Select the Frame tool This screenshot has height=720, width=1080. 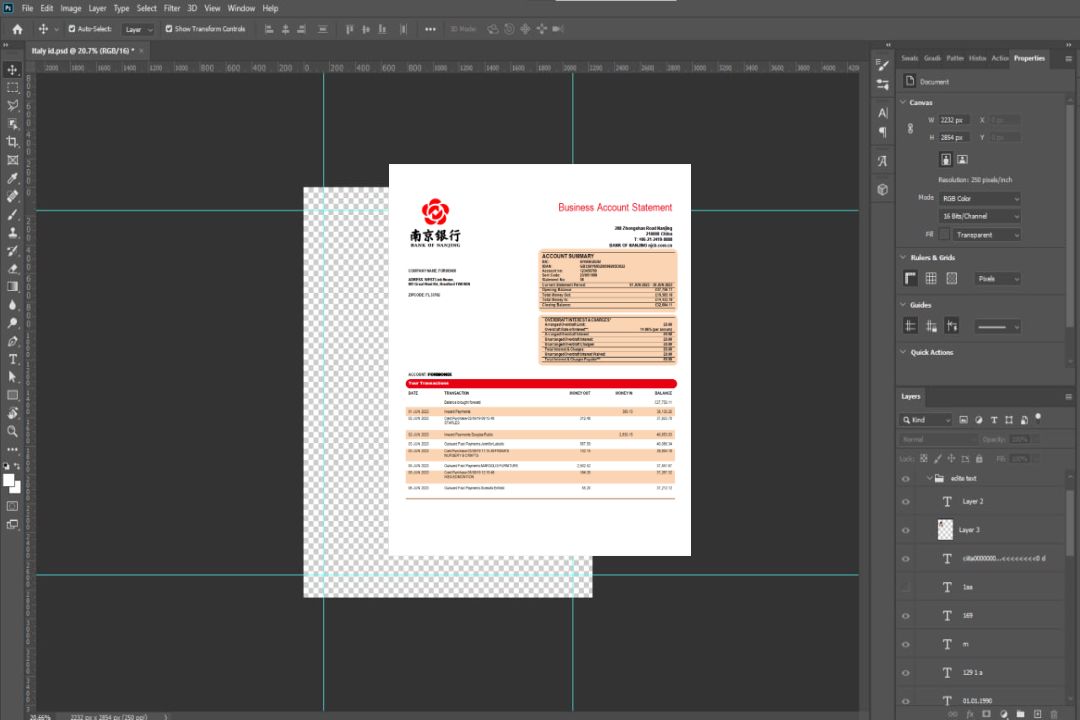pyautogui.click(x=12, y=160)
